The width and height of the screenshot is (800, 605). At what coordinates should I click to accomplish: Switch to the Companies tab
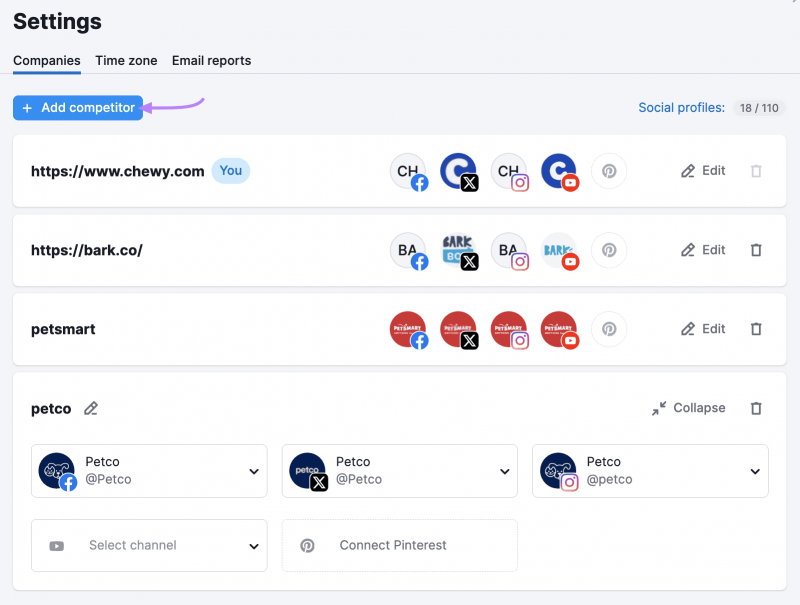pos(47,61)
